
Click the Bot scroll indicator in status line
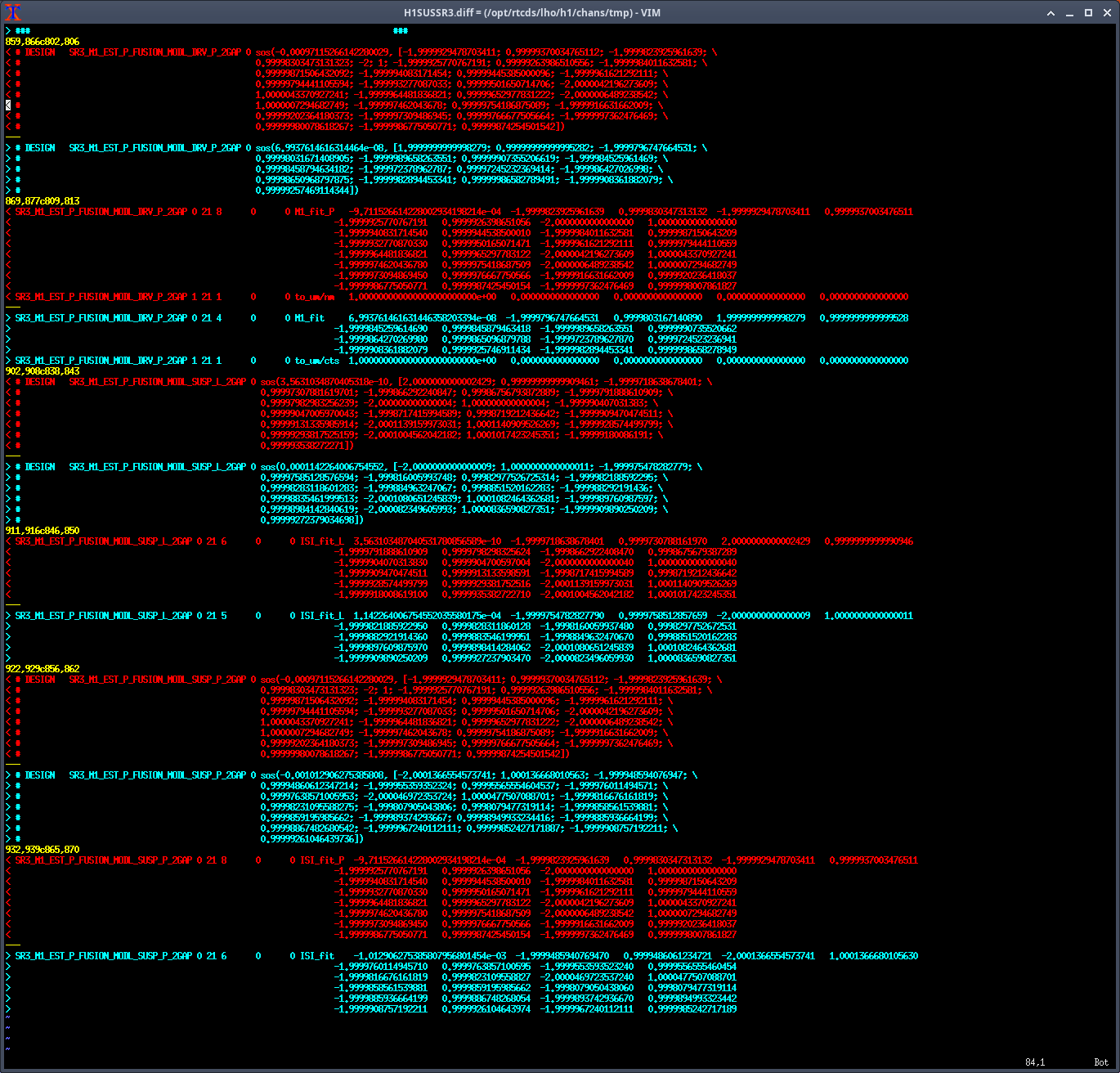(1100, 1062)
